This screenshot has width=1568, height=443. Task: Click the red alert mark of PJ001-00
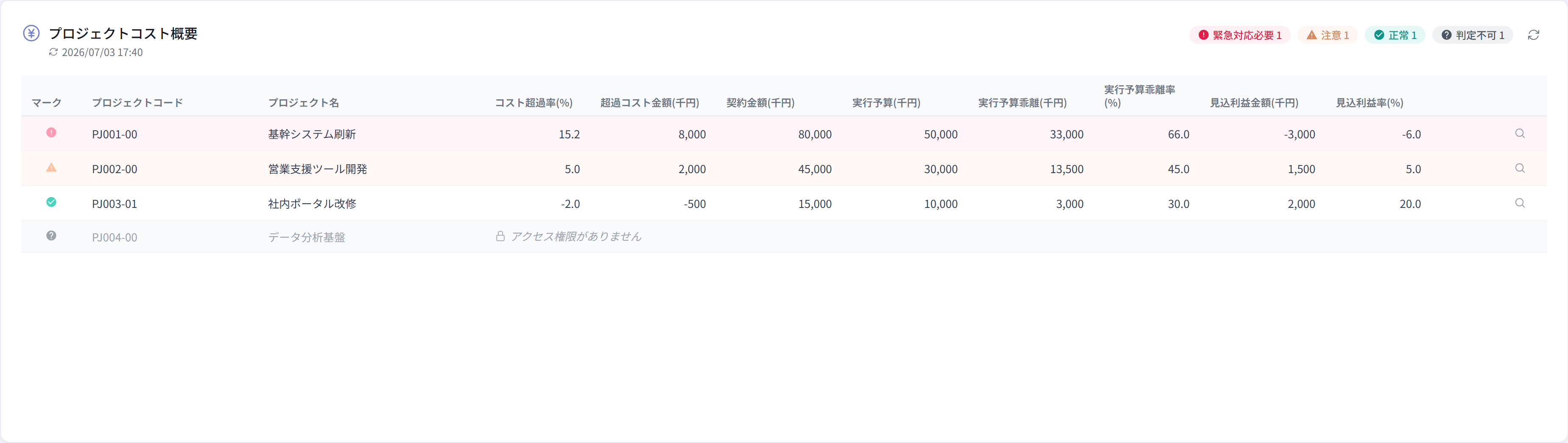coord(51,133)
